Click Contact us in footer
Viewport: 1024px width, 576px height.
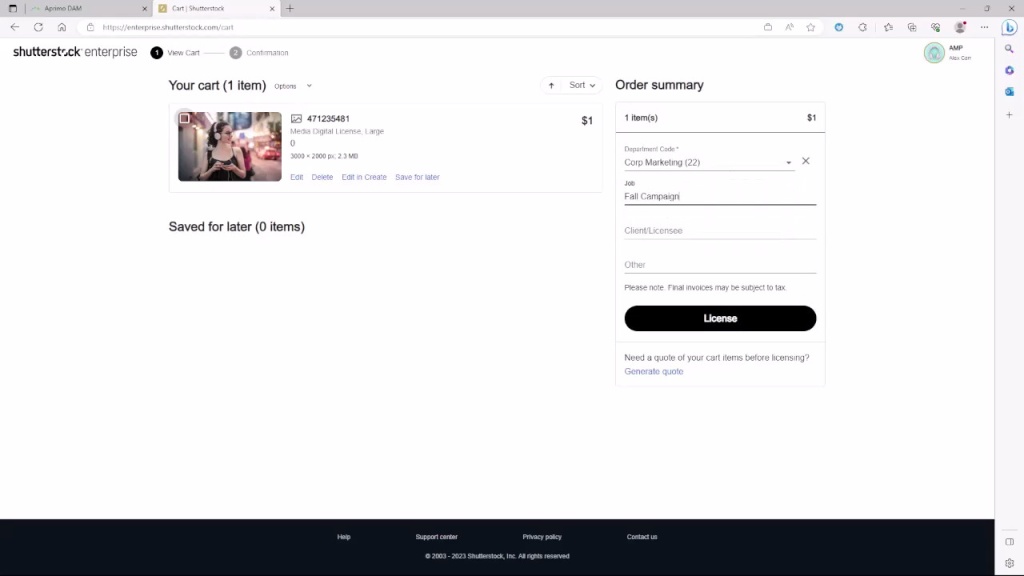tap(642, 537)
